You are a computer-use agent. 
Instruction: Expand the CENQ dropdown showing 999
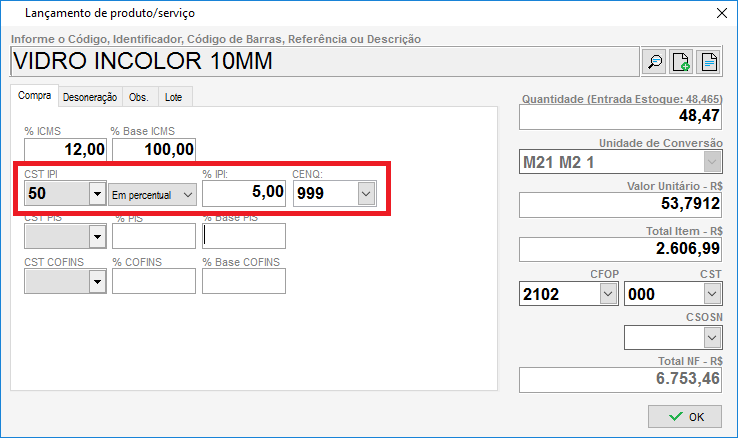tap(366, 194)
